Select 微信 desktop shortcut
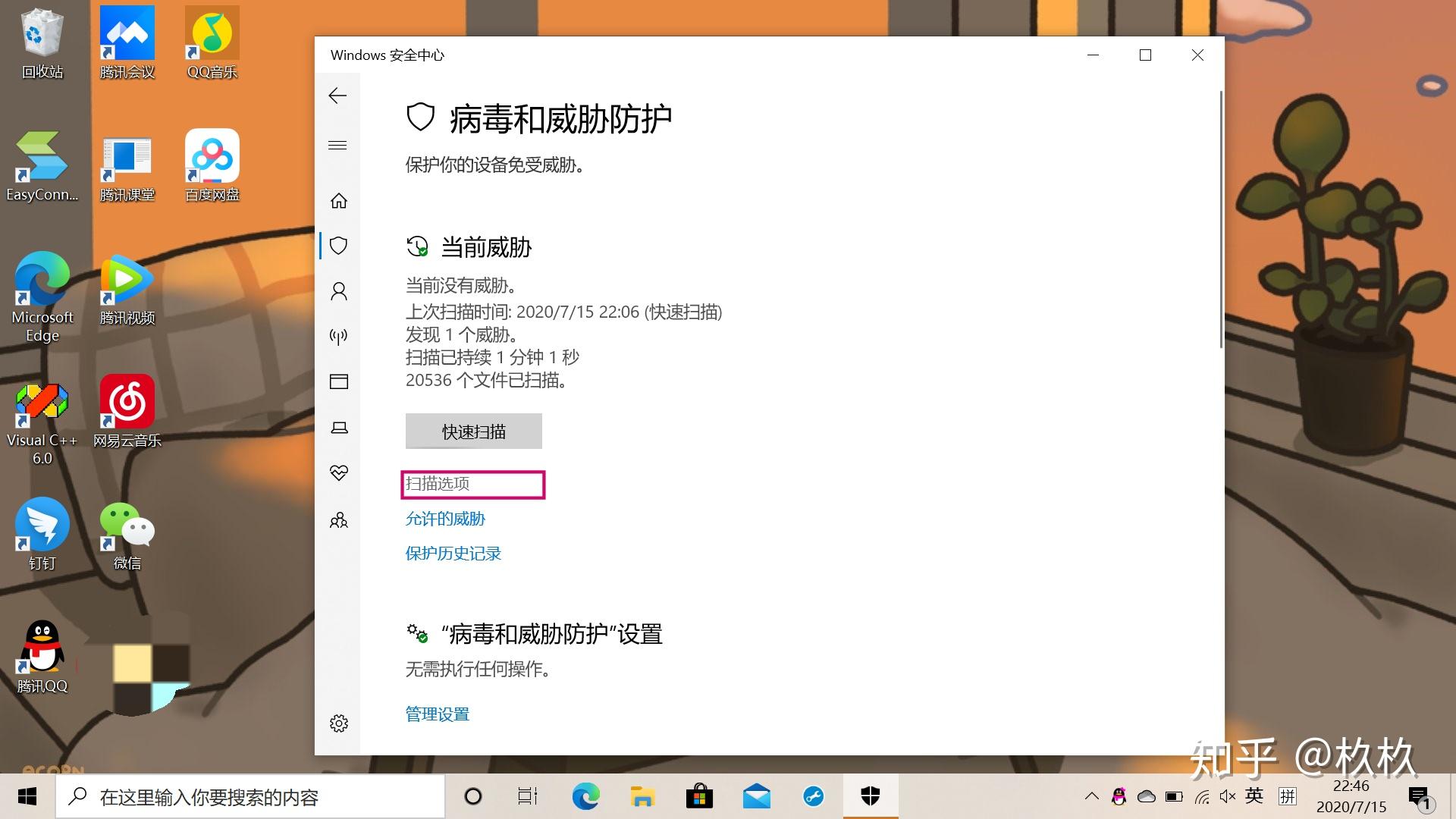The image size is (1456, 819). click(127, 535)
